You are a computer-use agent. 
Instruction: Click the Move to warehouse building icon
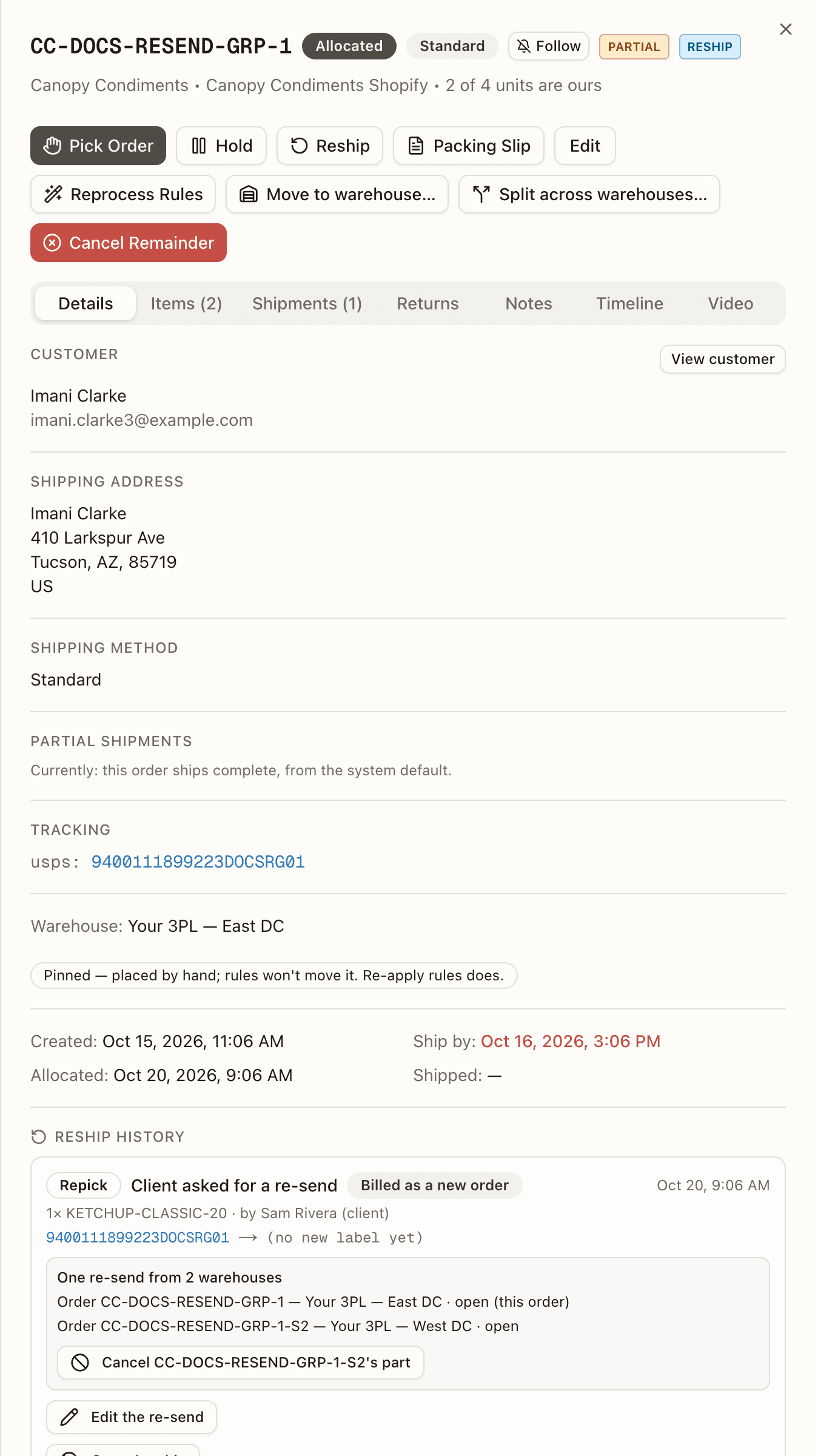pyautogui.click(x=249, y=194)
